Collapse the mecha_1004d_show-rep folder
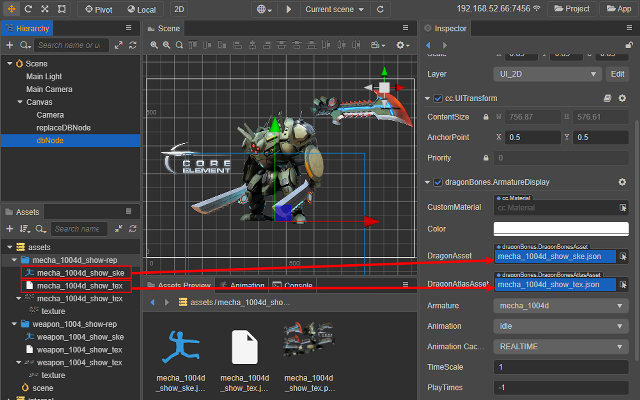 coord(14,260)
